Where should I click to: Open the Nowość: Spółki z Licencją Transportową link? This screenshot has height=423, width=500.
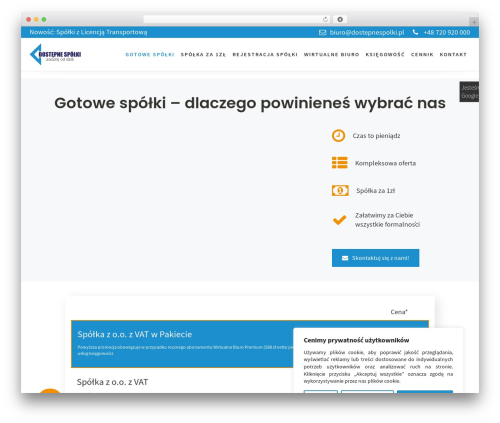coord(88,32)
